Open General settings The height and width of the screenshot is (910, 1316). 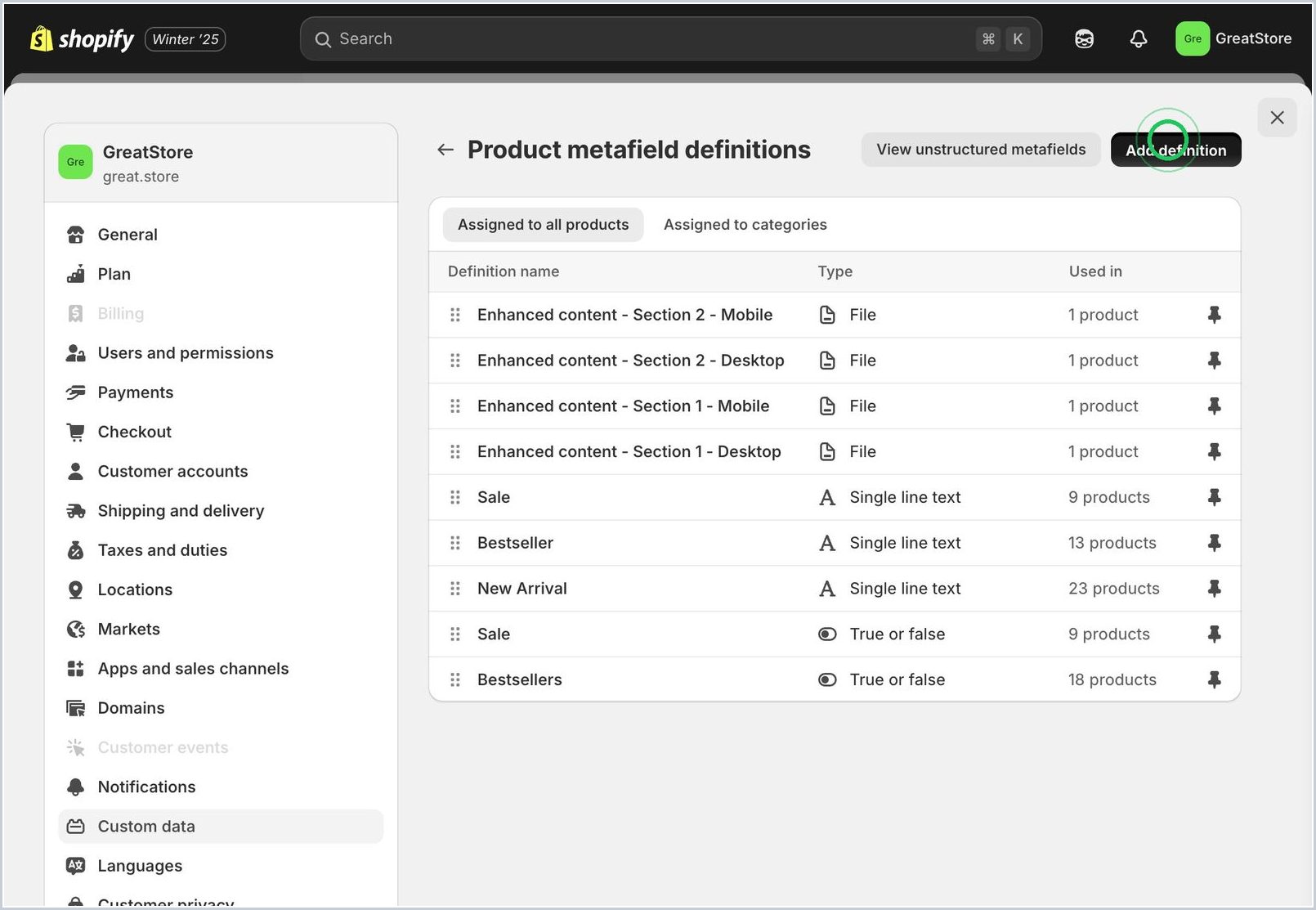pyautogui.click(x=221, y=235)
